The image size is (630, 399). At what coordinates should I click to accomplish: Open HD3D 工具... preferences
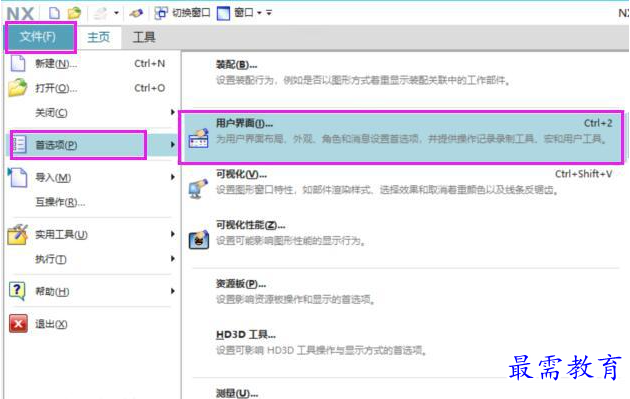(x=245, y=335)
